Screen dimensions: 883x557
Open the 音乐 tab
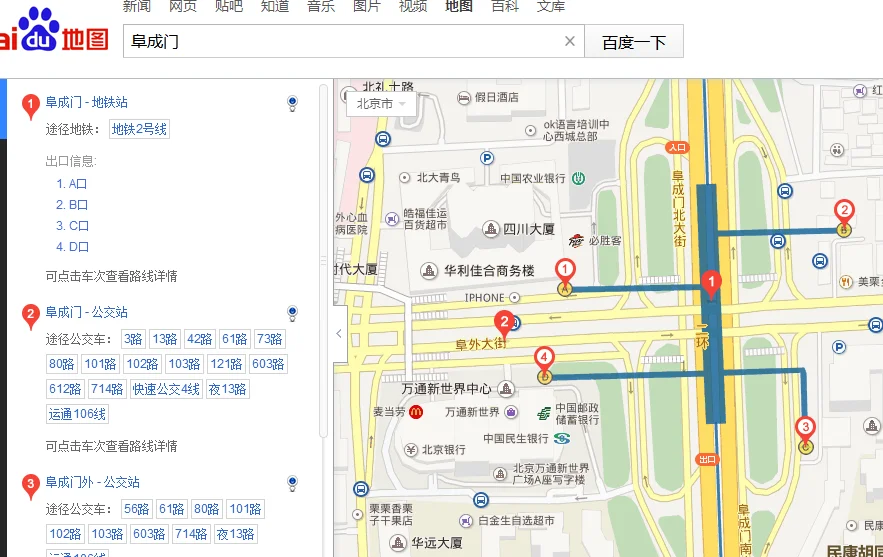click(321, 6)
